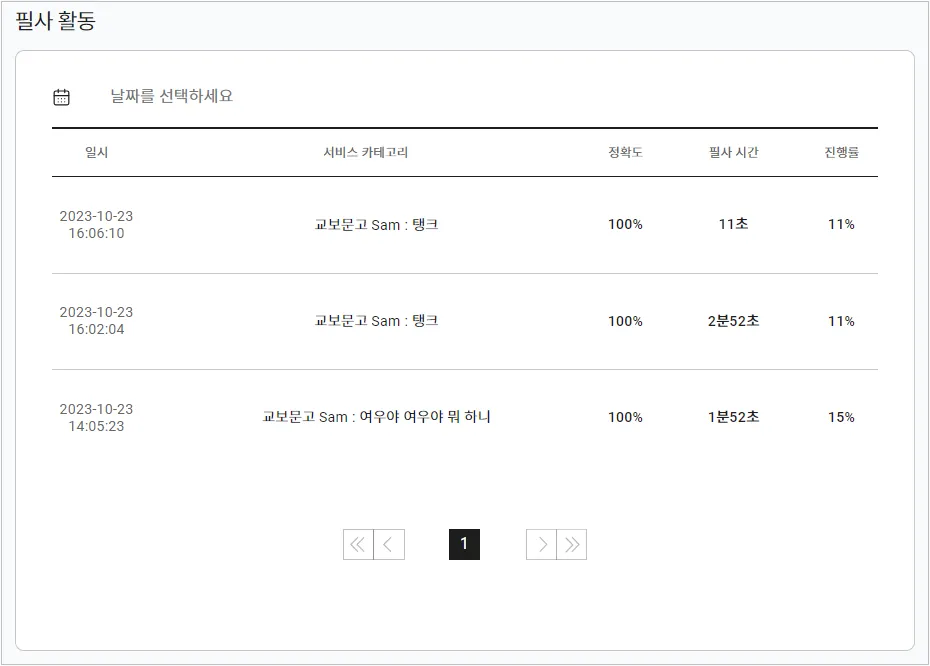Click the 2분52초 transcription time cell
Image resolution: width=930 pixels, height=666 pixels.
click(733, 321)
